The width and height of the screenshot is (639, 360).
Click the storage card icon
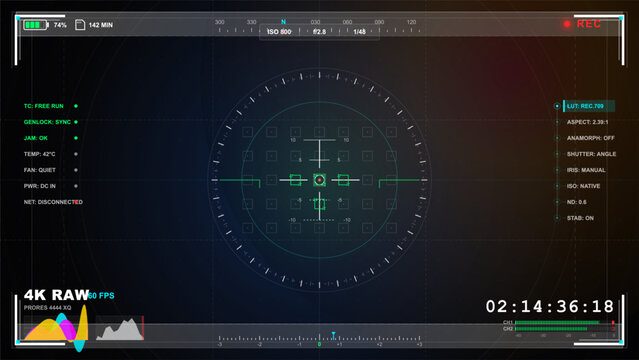(80, 25)
